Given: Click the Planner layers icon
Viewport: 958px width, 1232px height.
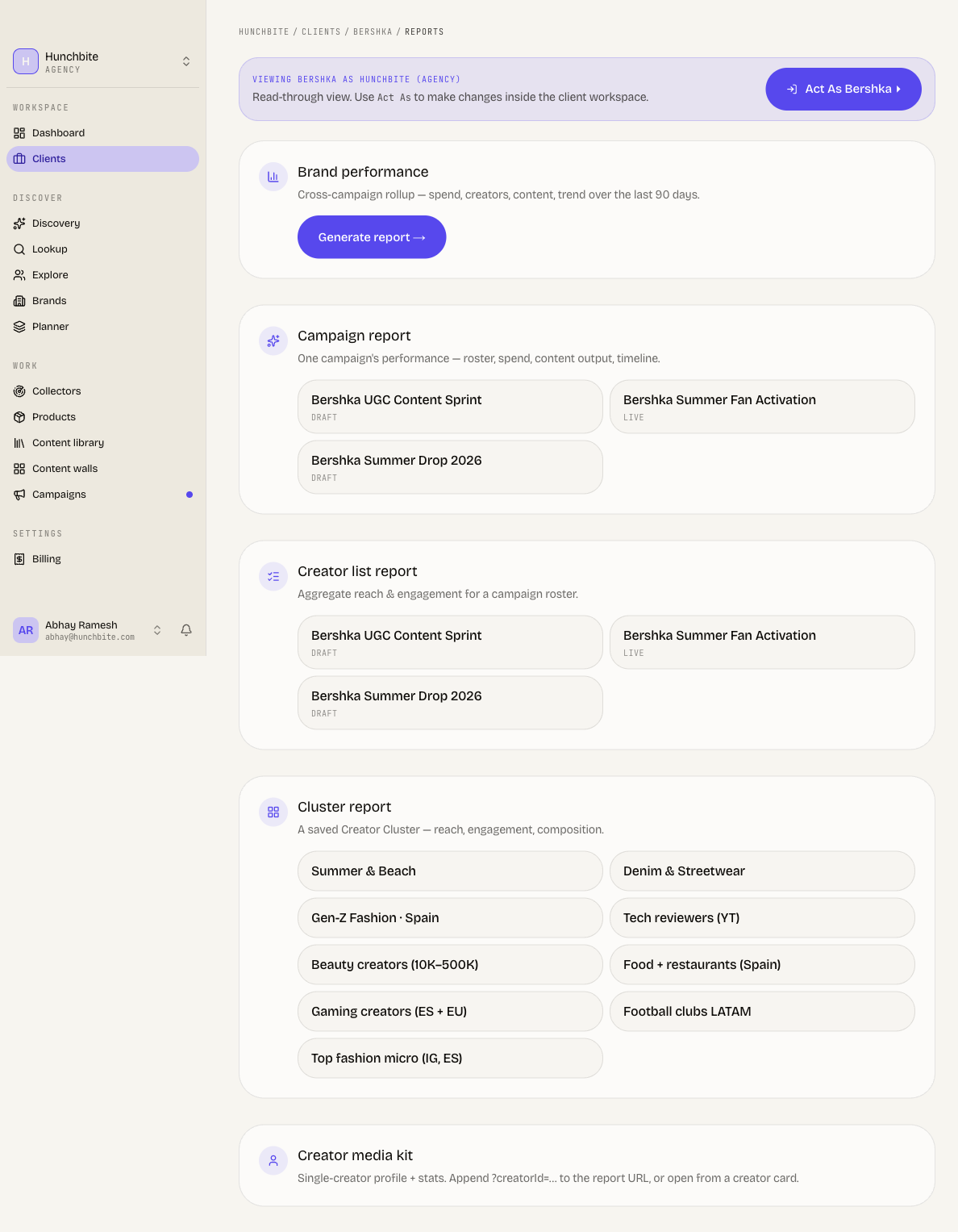Looking at the screenshot, I should pos(19,327).
